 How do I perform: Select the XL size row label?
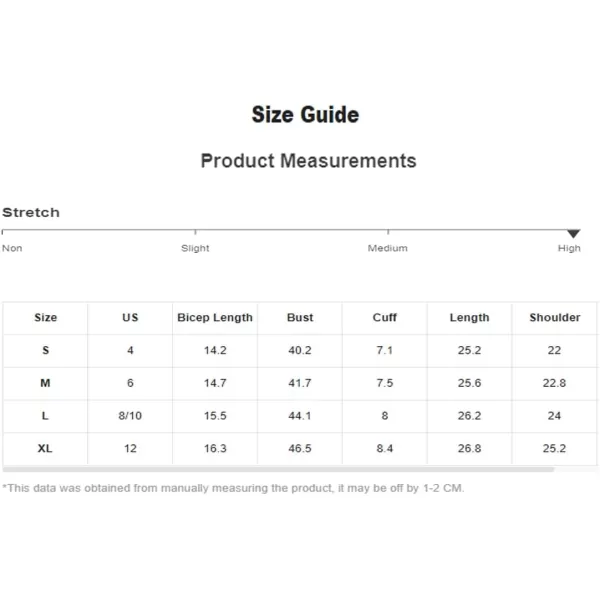click(45, 448)
